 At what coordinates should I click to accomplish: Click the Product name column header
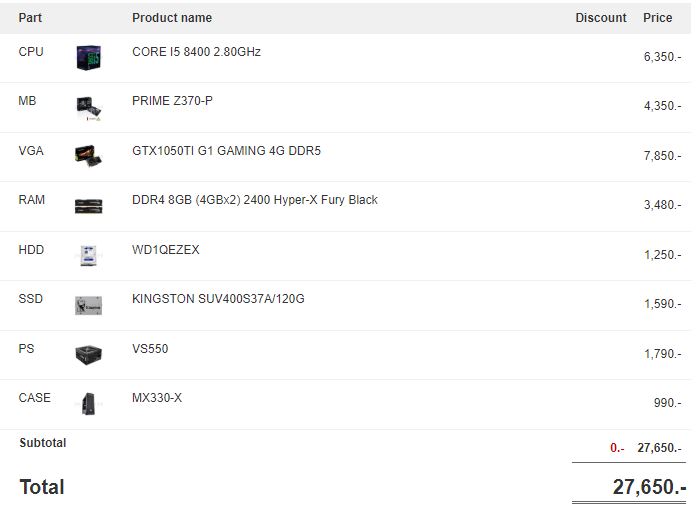(x=172, y=18)
